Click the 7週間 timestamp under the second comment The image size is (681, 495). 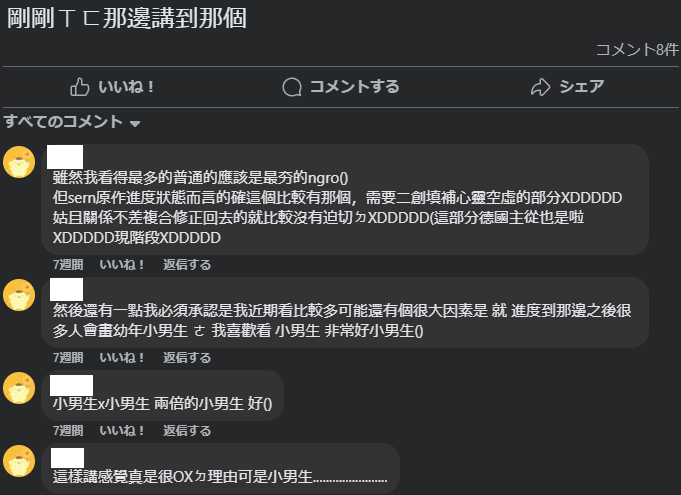coord(68,357)
